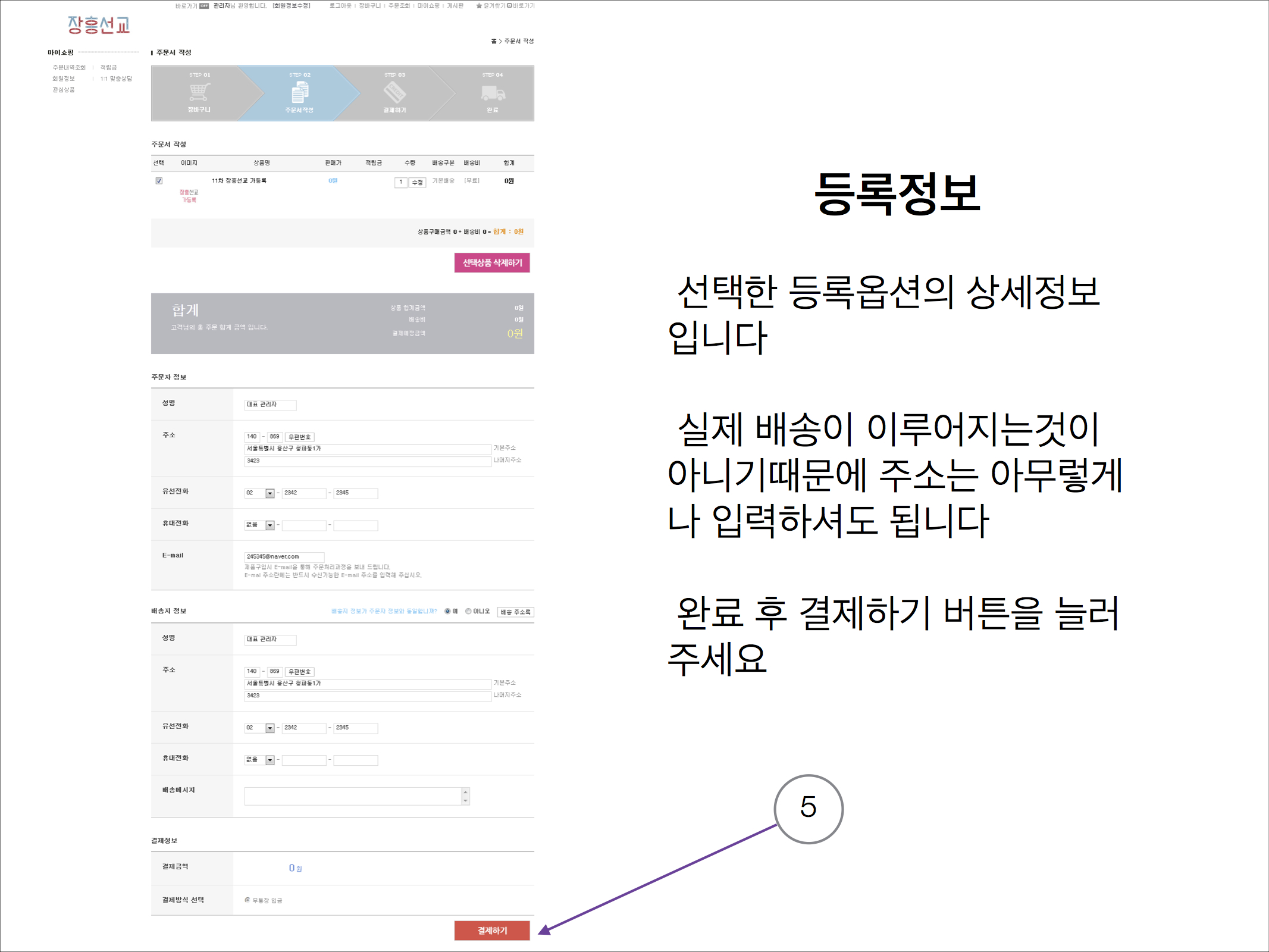The height and width of the screenshot is (952, 1269).
Task: Open orderer landline area code dropdown
Action: (x=270, y=493)
